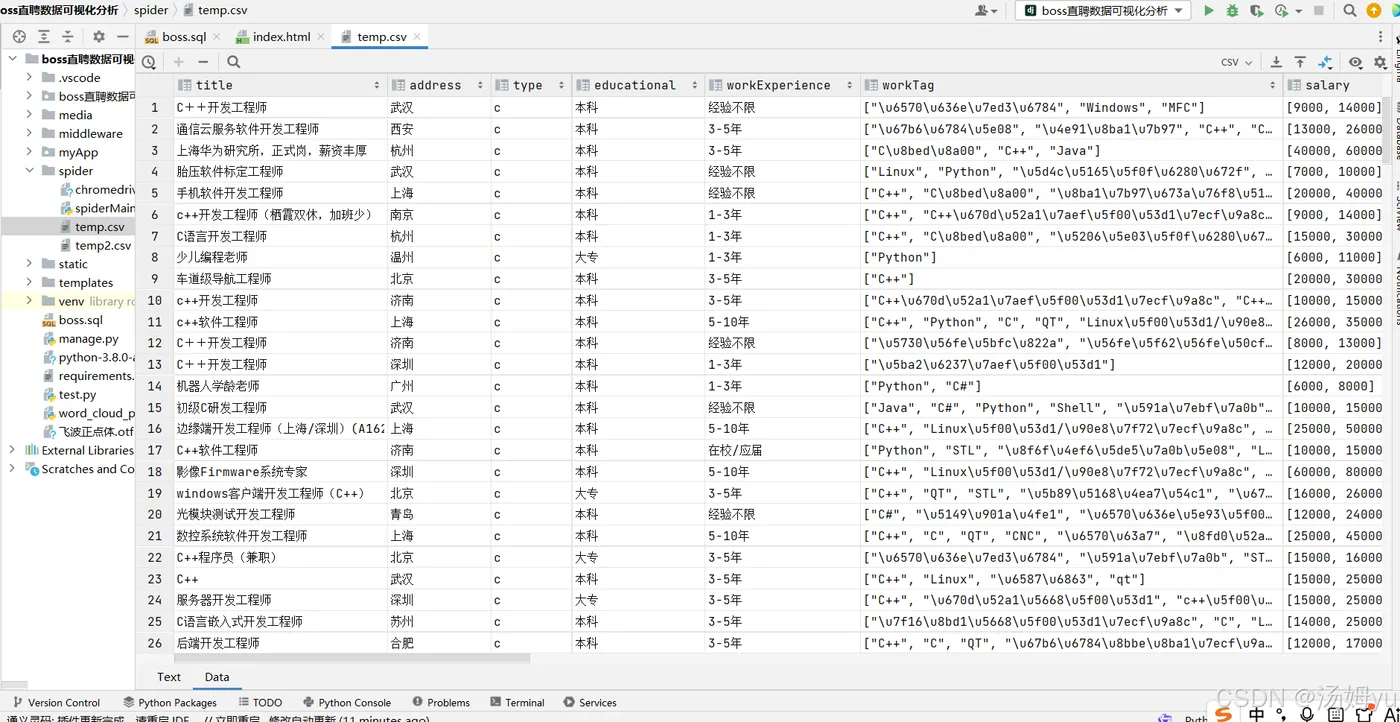Open Search Everywhere magnifier in top toolbar
The height and width of the screenshot is (722, 1400).
[x=1350, y=11]
